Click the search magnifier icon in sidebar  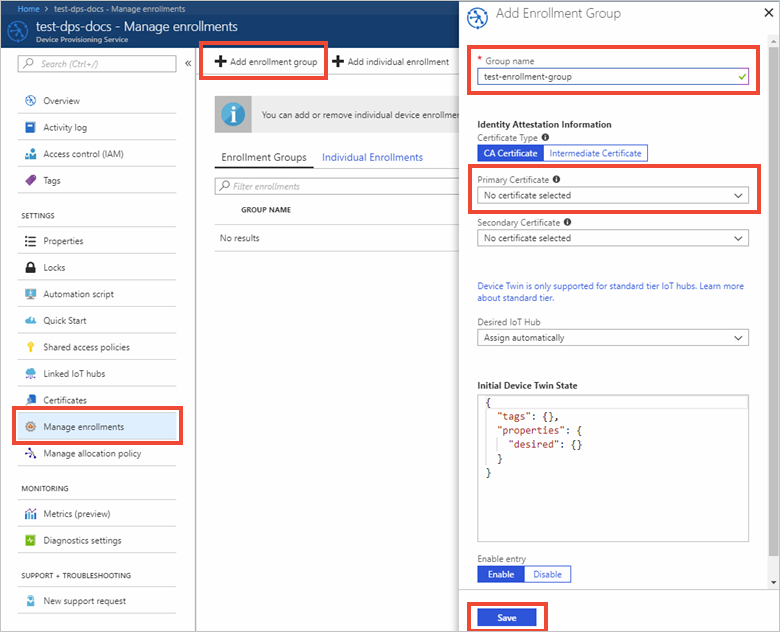tap(29, 63)
